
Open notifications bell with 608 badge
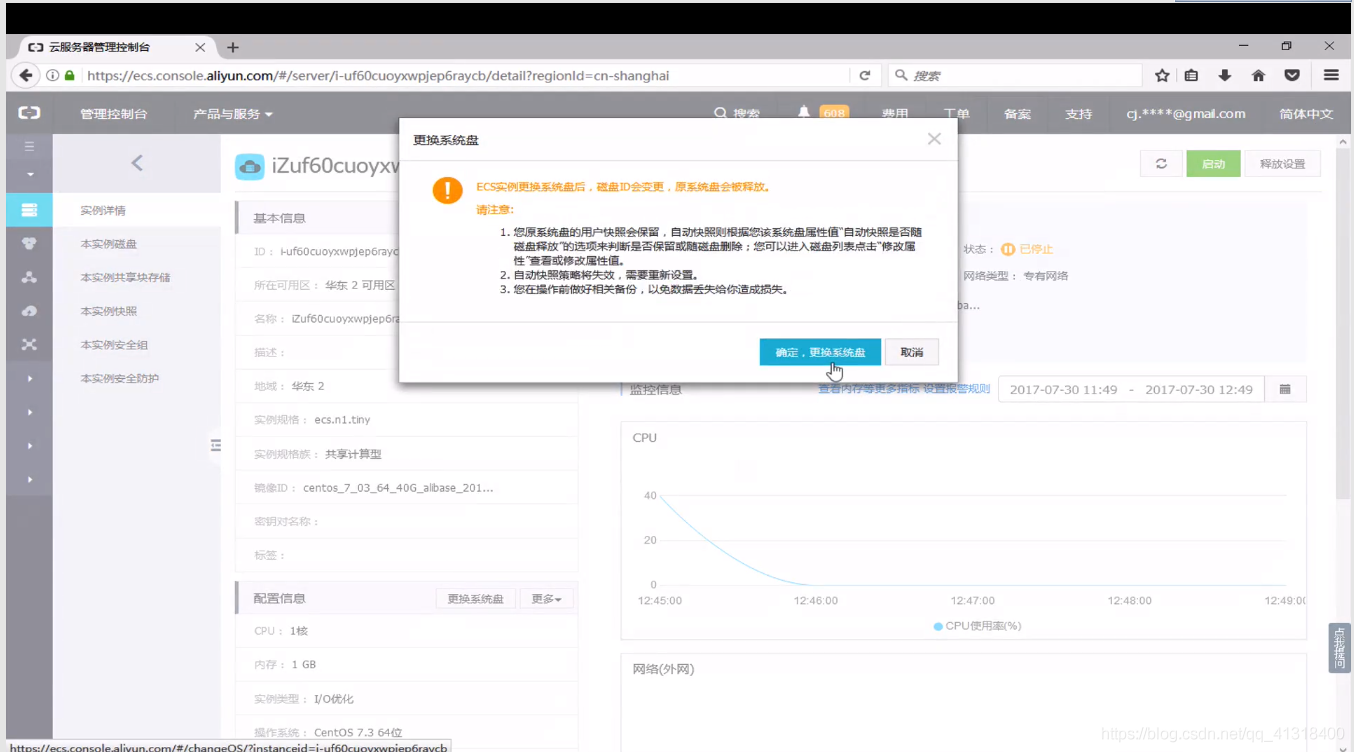pyautogui.click(x=822, y=113)
